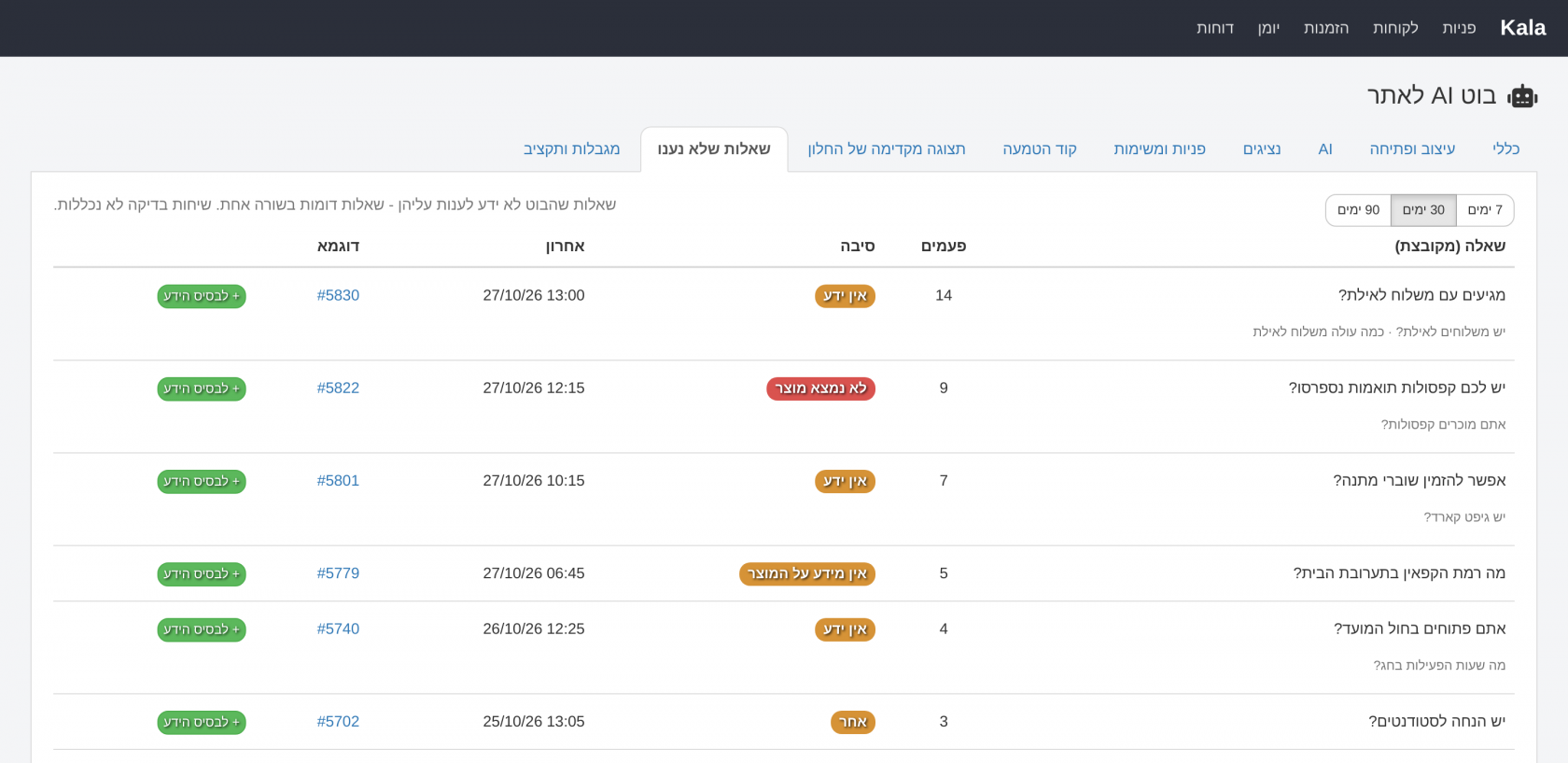Add question #5822 to the knowledge base
This screenshot has height=763, width=1568.
click(202, 389)
